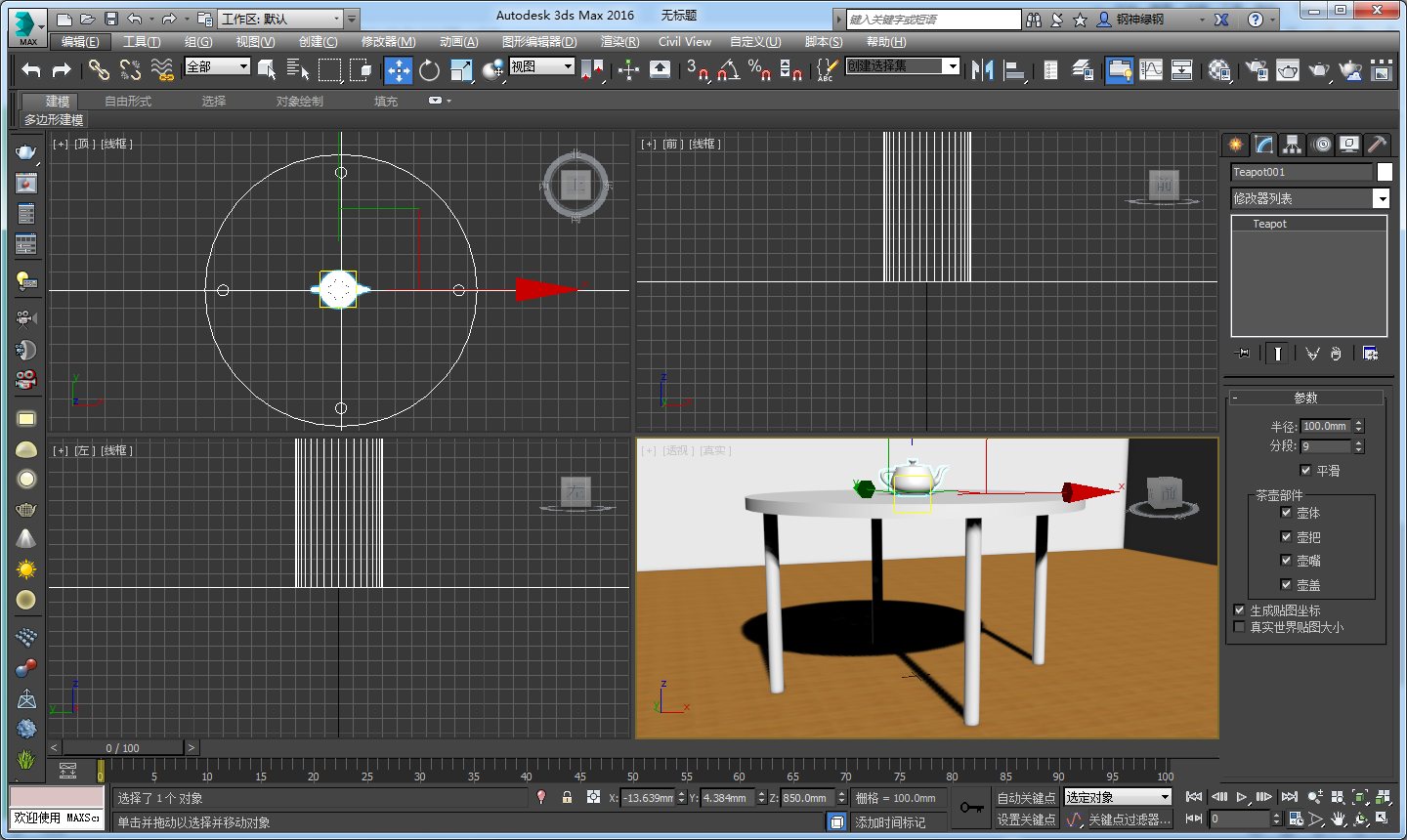Open Select by Name list icon
Screen dimensions: 1407x840
pos(297,69)
